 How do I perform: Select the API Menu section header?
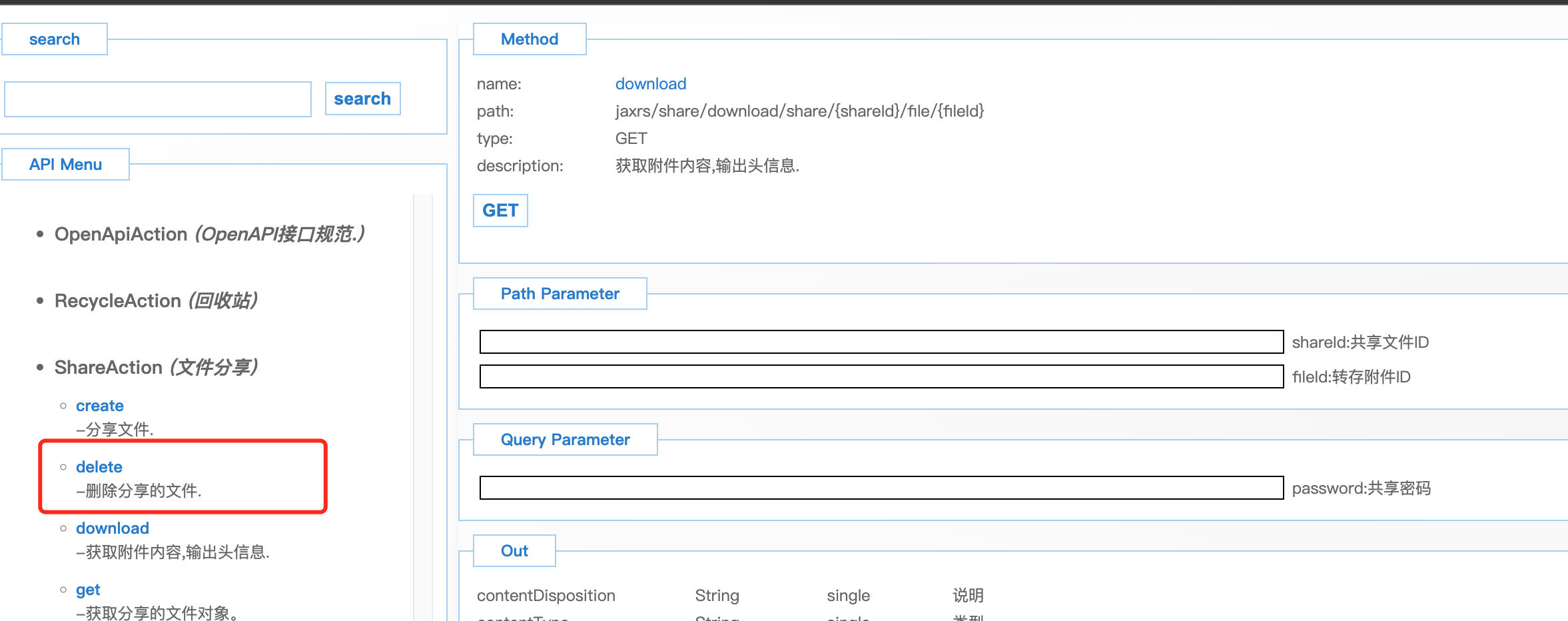click(65, 165)
